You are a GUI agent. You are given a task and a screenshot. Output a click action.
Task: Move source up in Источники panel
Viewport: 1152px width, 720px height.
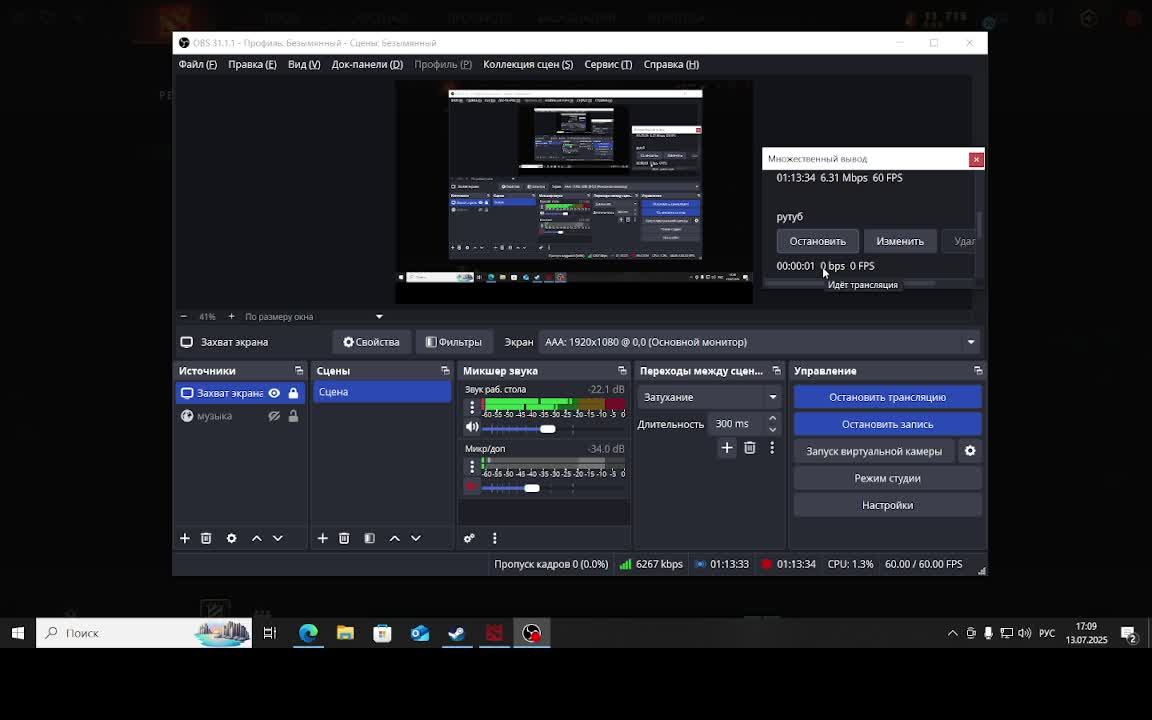[256, 539]
